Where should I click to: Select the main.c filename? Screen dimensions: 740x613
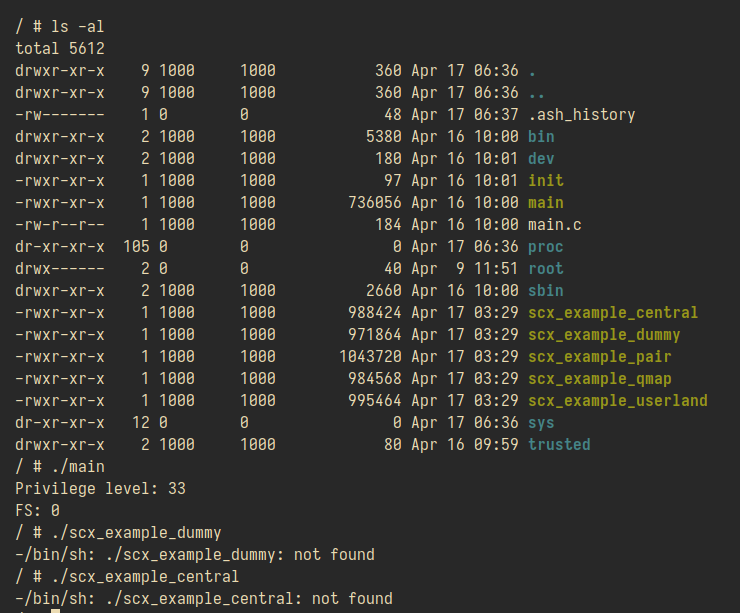pos(555,225)
